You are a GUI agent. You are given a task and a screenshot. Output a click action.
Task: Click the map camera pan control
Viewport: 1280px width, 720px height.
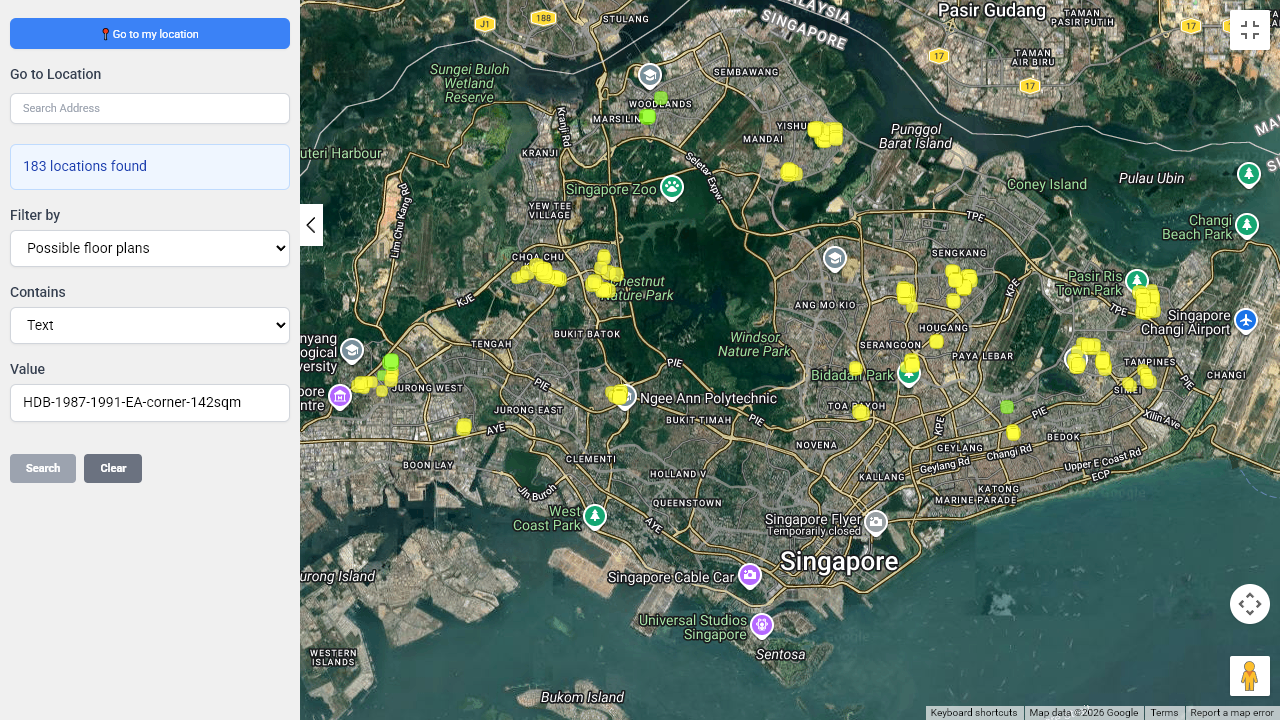pyautogui.click(x=1249, y=604)
